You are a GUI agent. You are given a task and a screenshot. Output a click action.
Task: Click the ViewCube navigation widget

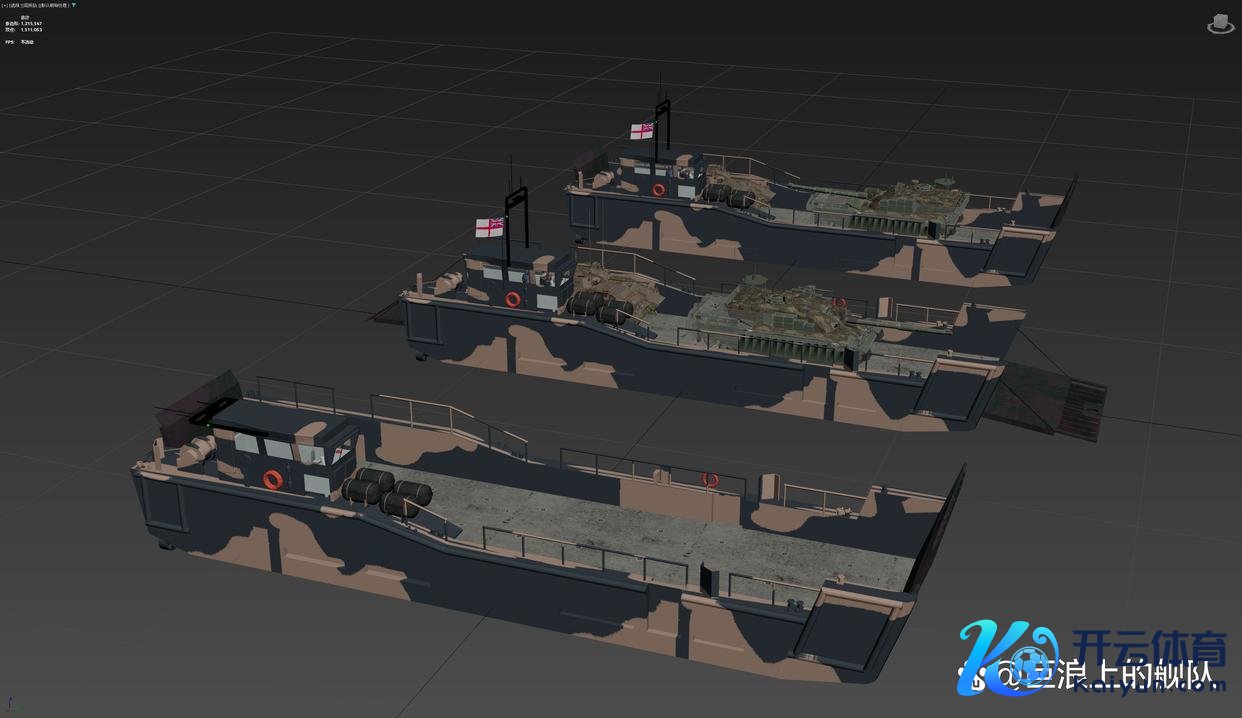pyautogui.click(x=1220, y=23)
